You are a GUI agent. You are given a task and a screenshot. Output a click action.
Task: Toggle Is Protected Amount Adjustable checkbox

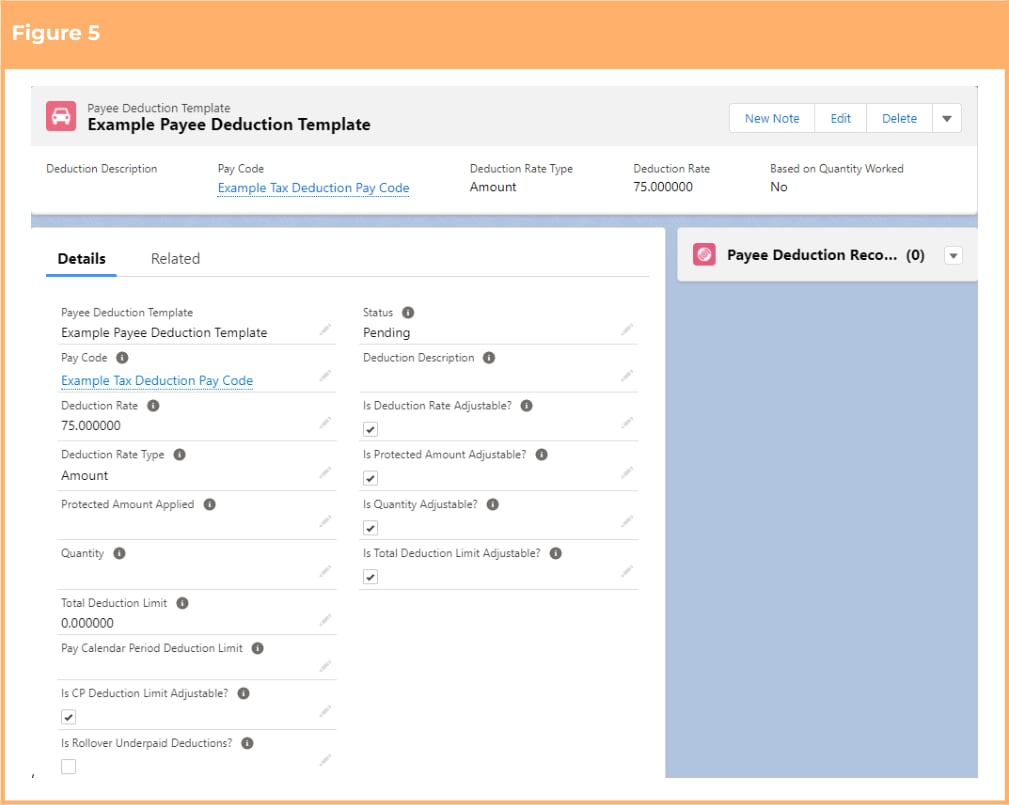[x=371, y=478]
